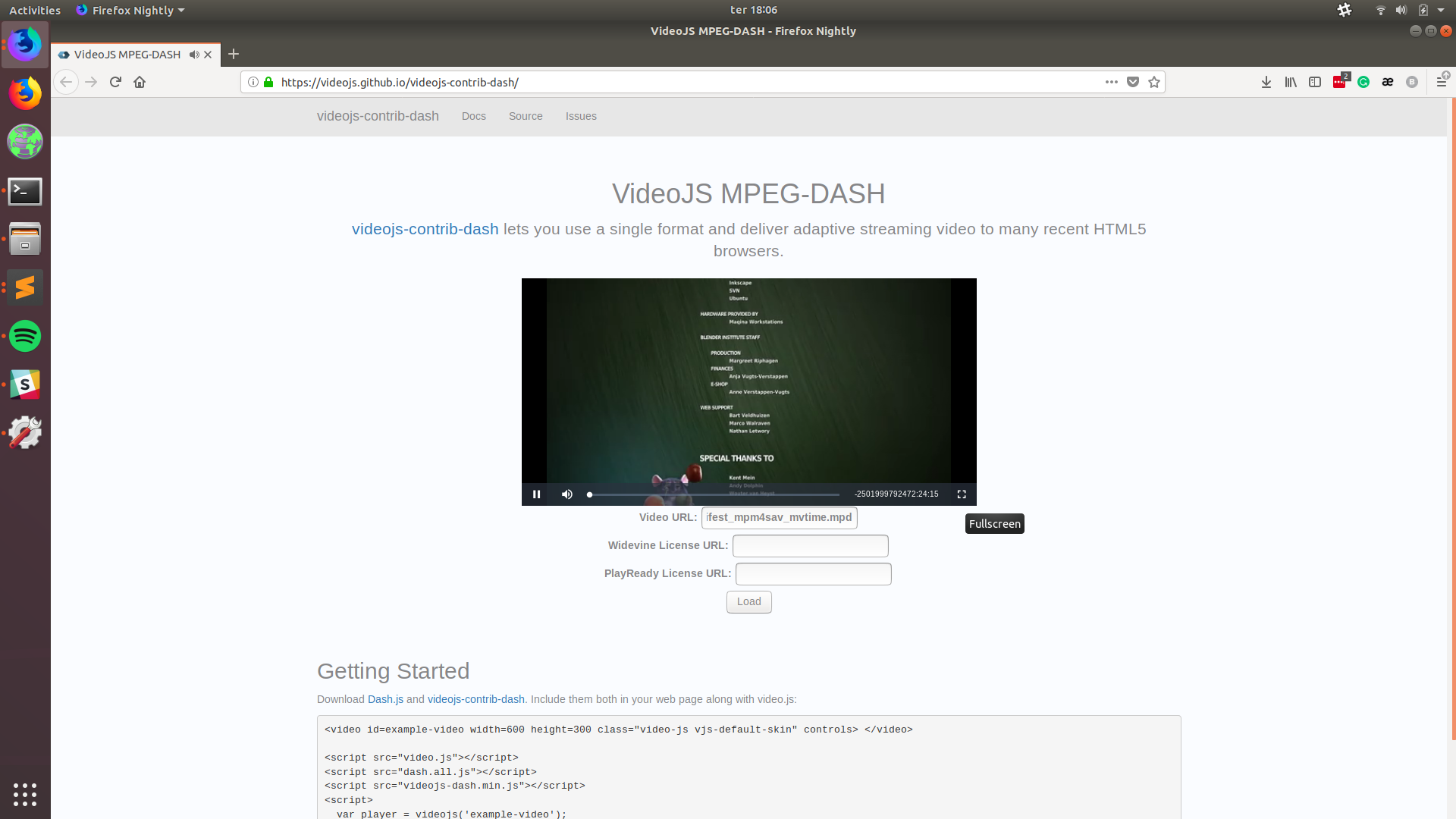This screenshot has width=1456, height=819.
Task: Click the Grammarly extension icon
Action: (x=1363, y=82)
